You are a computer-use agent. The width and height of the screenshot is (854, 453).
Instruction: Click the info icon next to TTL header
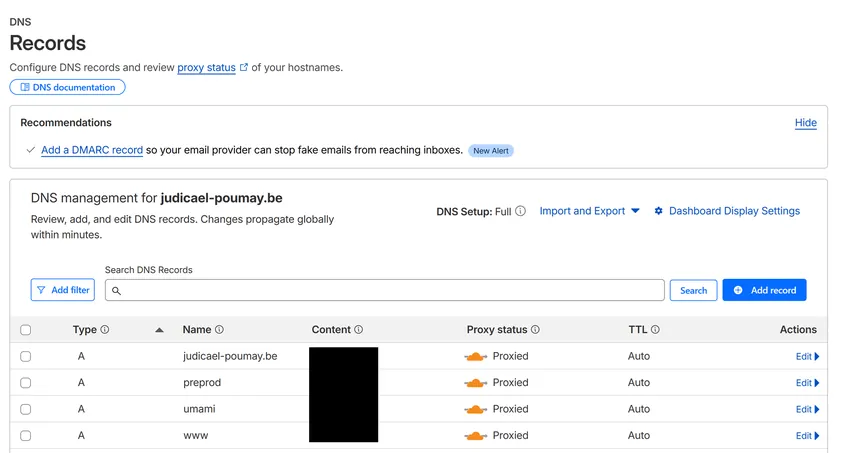[x=655, y=329]
